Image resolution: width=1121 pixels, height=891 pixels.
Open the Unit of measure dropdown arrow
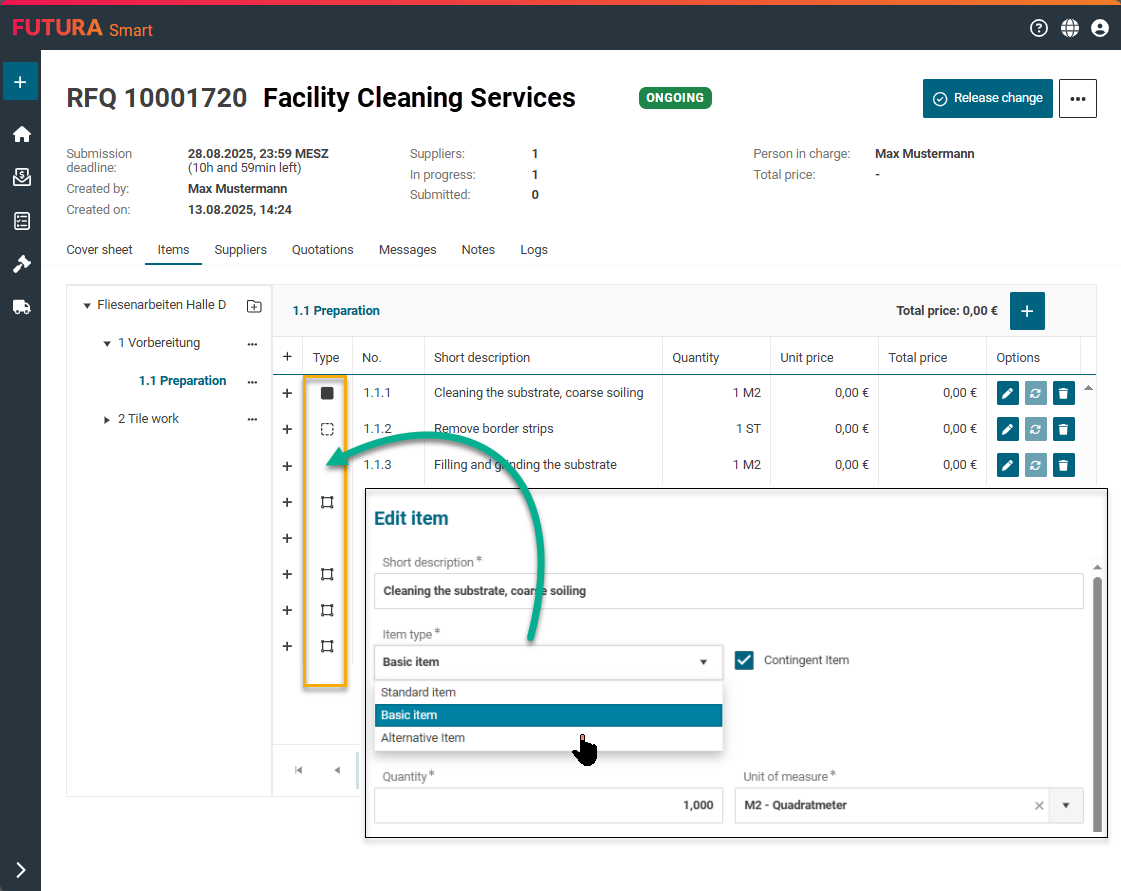[1066, 805]
